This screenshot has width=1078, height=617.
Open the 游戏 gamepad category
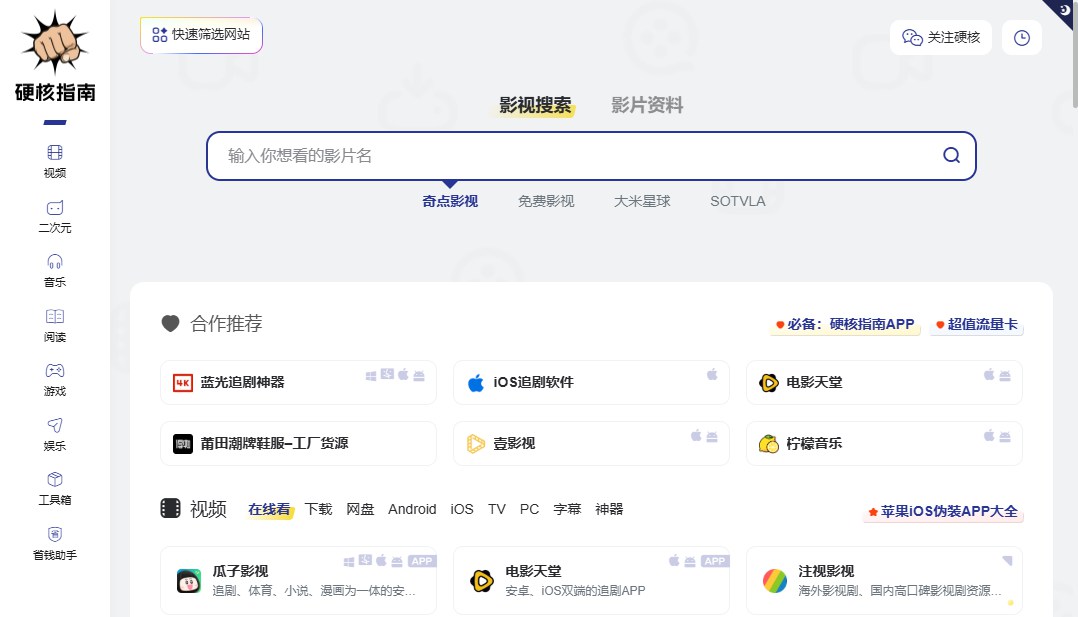click(55, 380)
